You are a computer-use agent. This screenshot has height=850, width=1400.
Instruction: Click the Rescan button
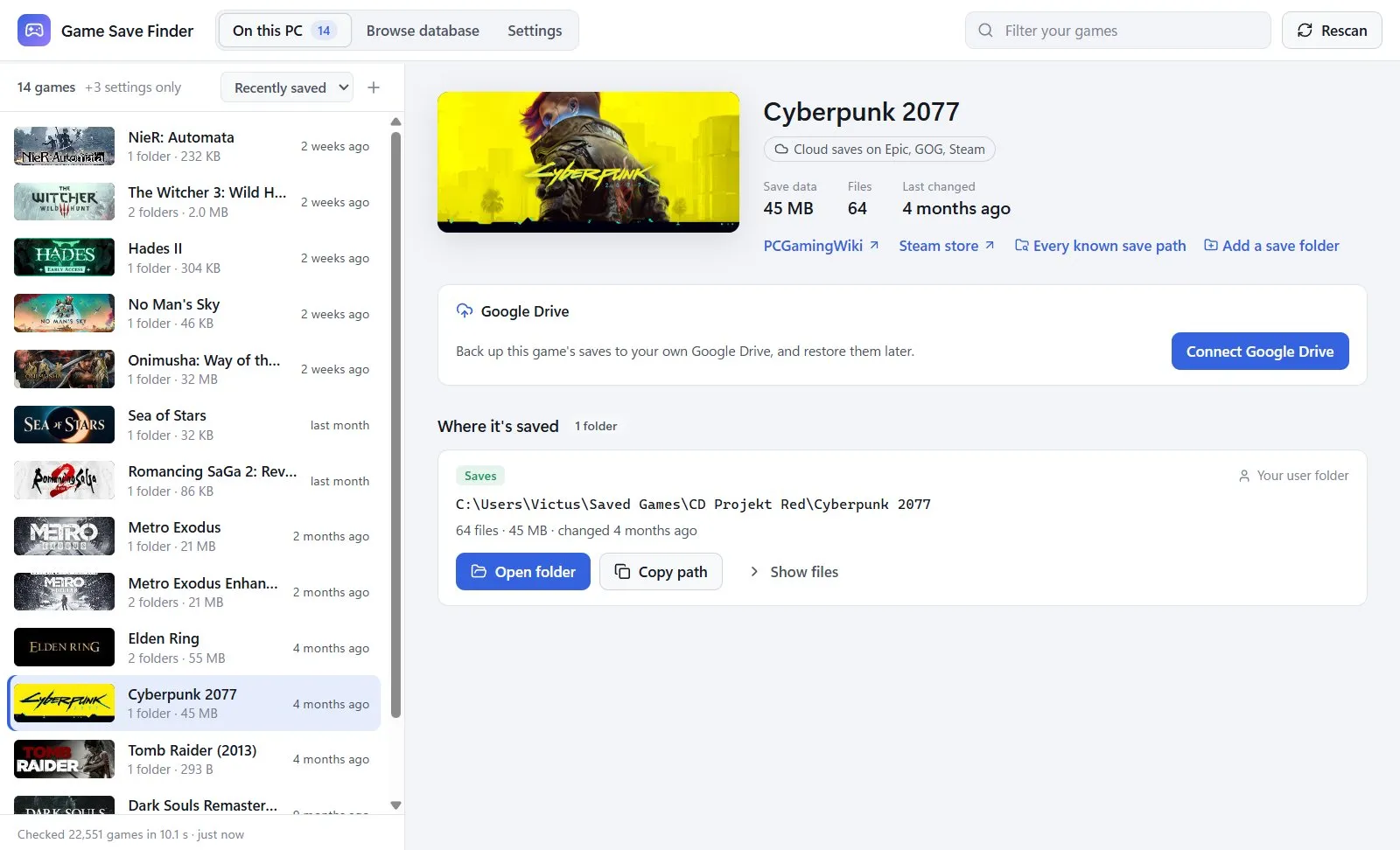click(1332, 31)
